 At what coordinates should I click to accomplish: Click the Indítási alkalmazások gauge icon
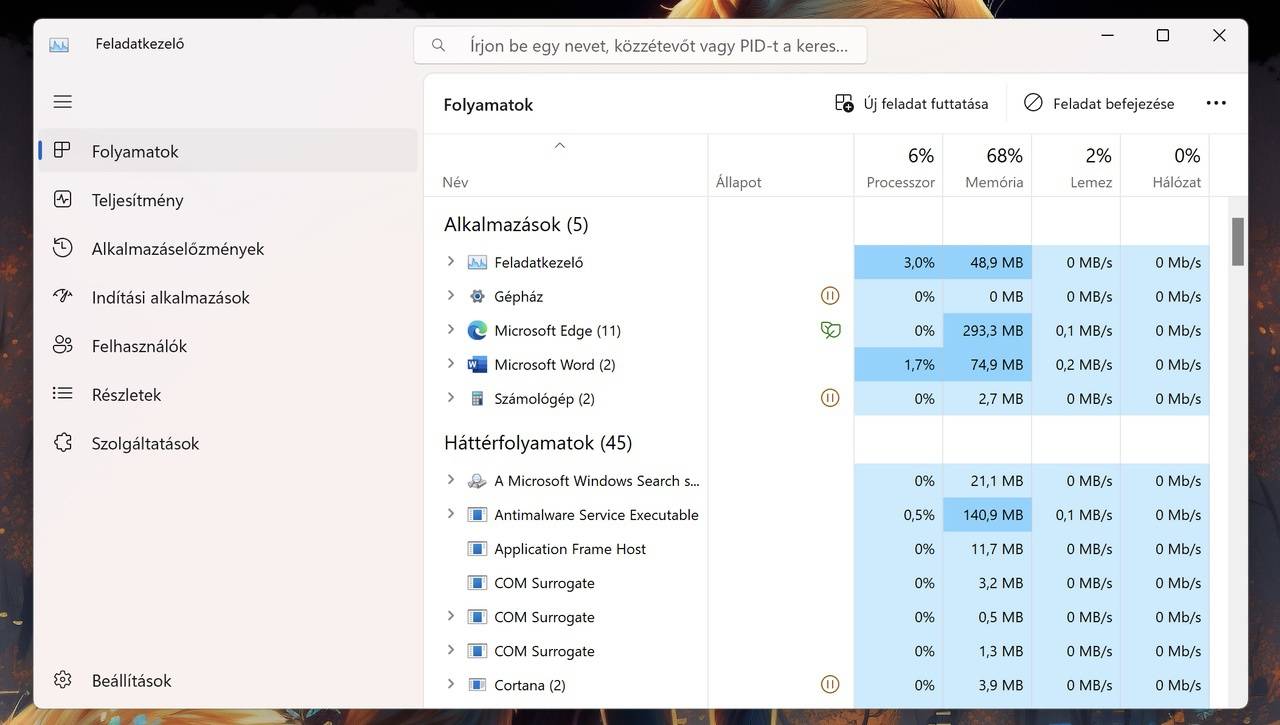[62, 297]
